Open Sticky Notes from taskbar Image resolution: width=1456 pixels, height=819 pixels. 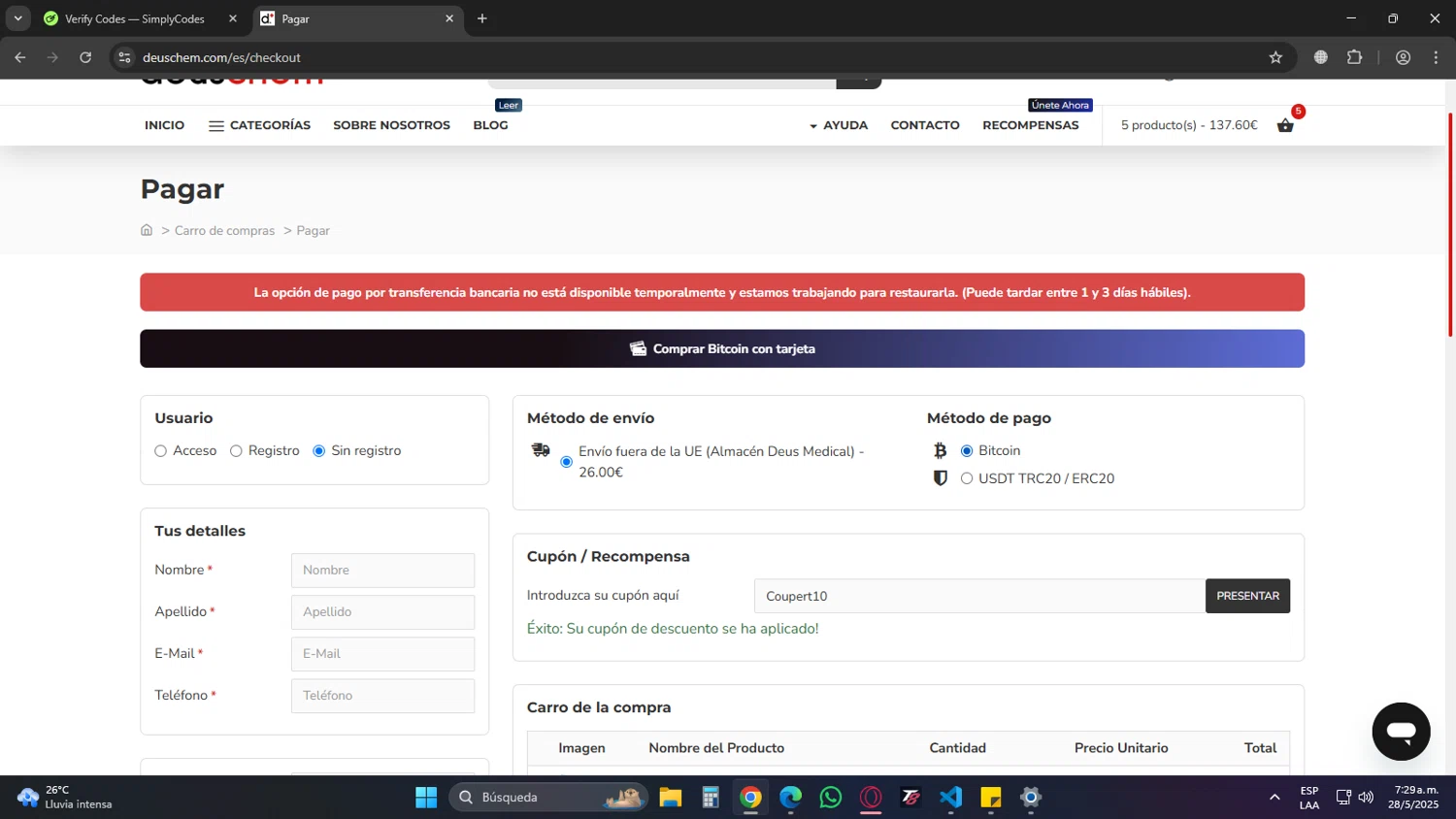tap(991, 798)
